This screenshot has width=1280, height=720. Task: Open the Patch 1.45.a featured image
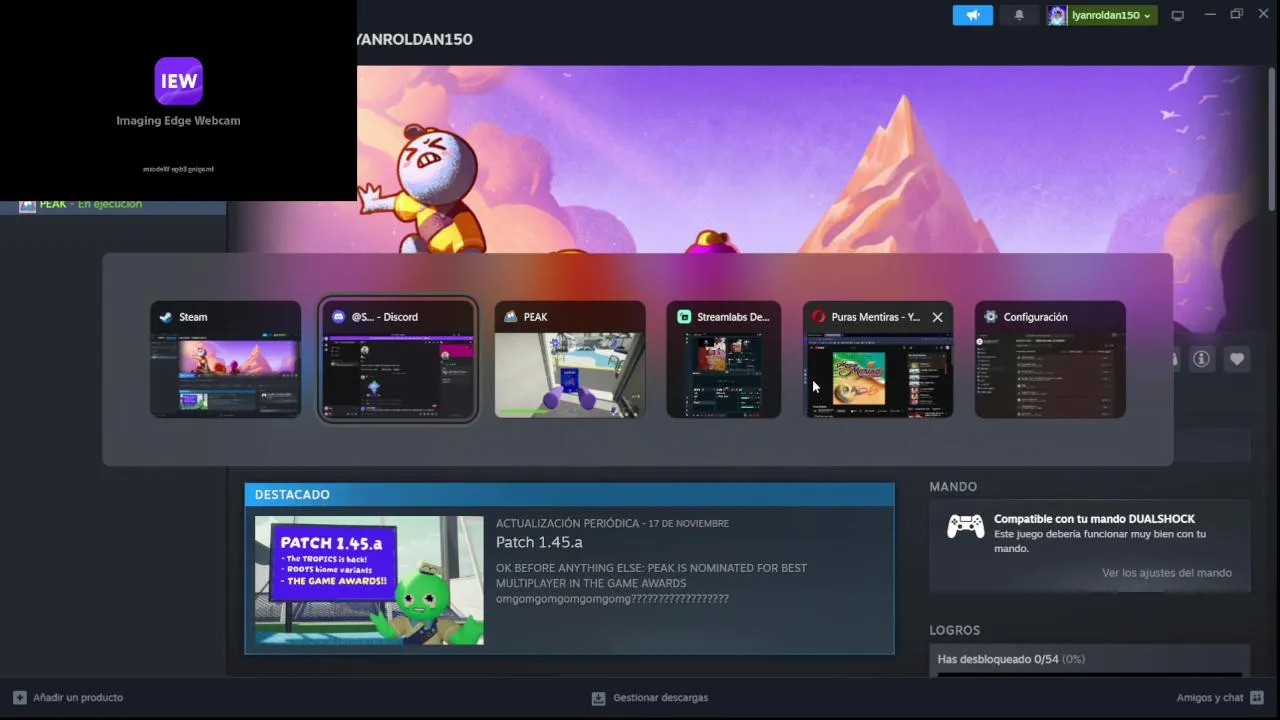click(x=369, y=580)
